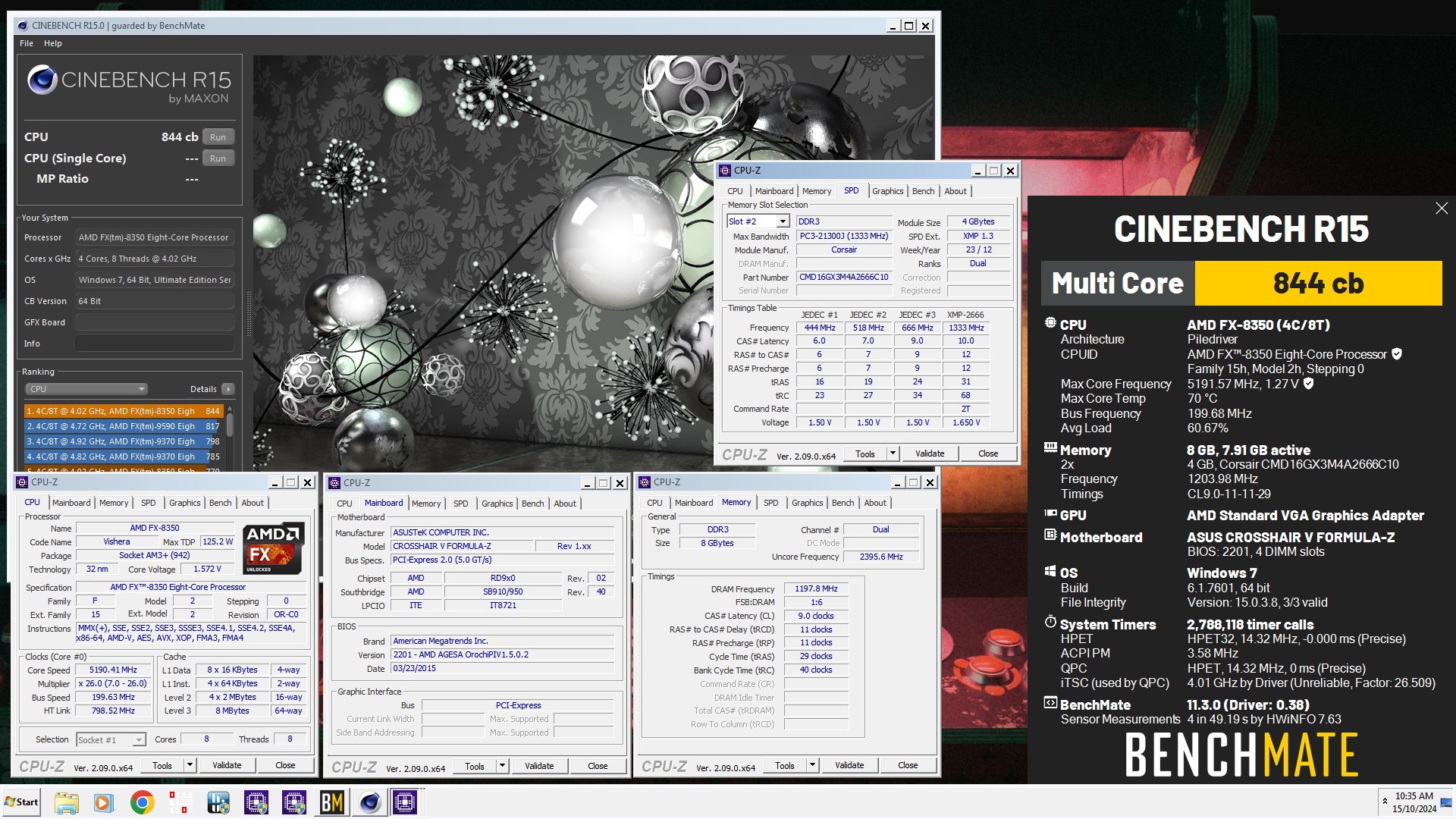Click the Memory icon in BenchMate panel
Image resolution: width=1456 pixels, height=819 pixels.
(1050, 448)
